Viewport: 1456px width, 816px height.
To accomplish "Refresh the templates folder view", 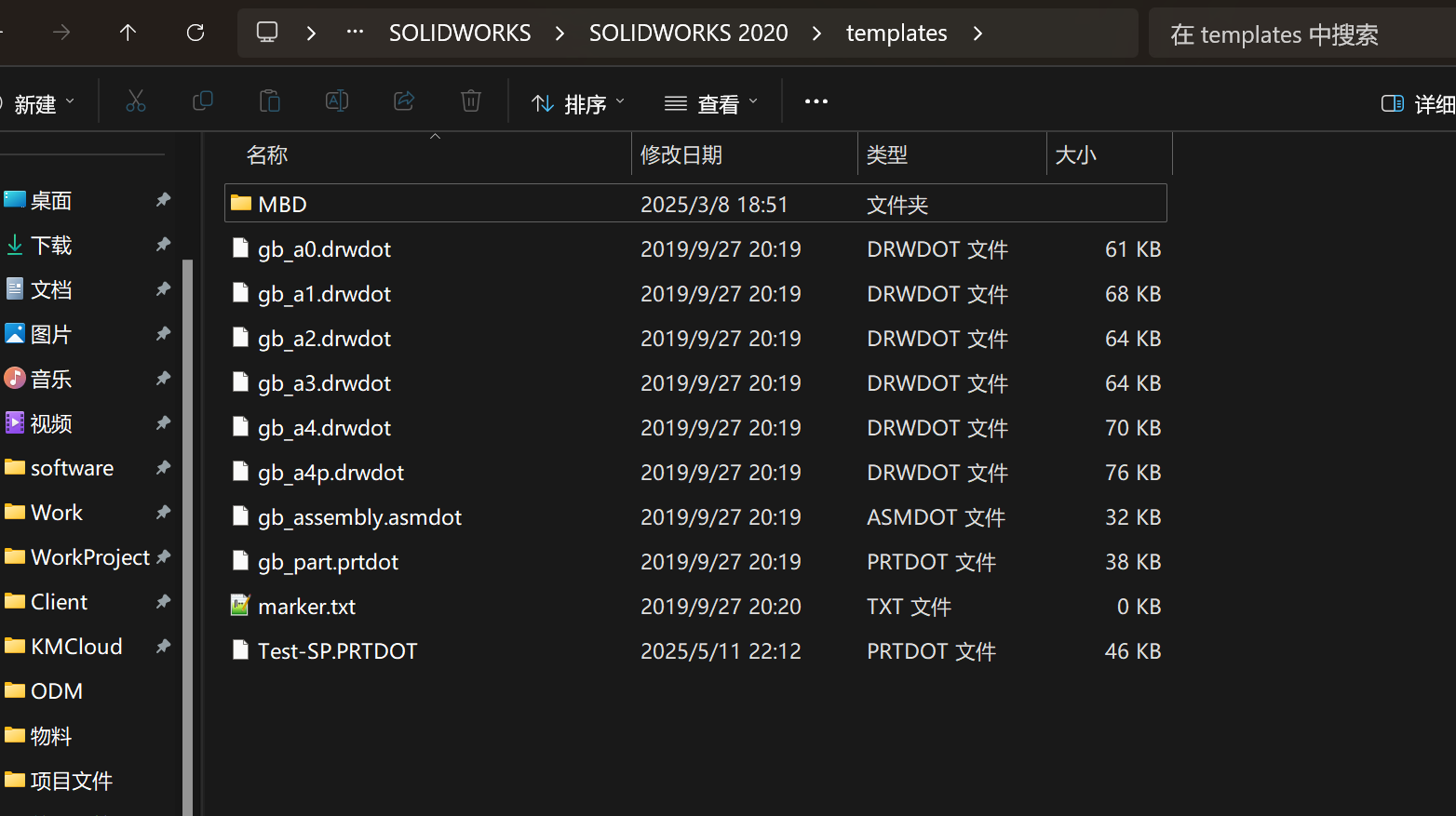I will pos(195,33).
